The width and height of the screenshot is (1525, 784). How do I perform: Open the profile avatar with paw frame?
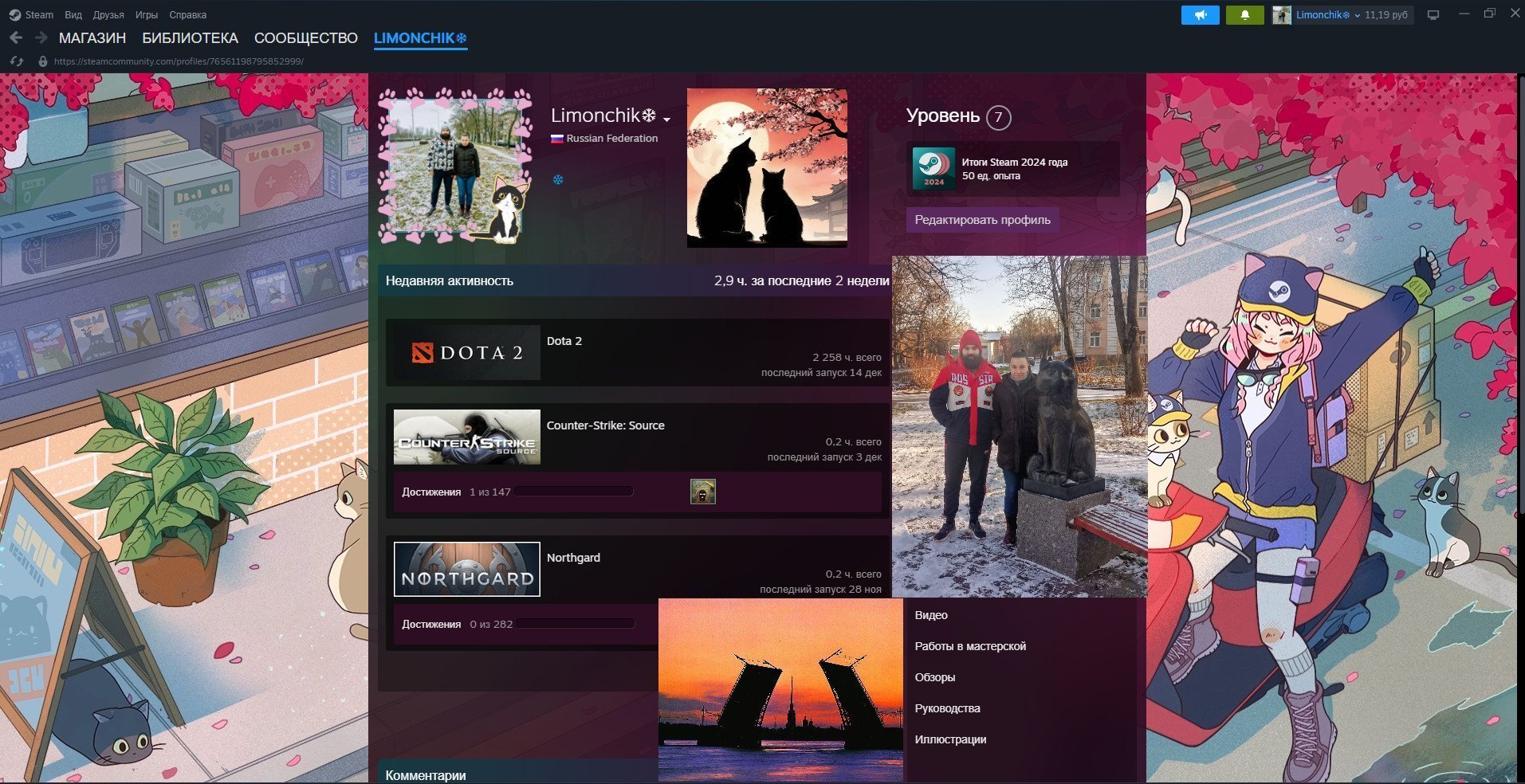click(x=455, y=166)
